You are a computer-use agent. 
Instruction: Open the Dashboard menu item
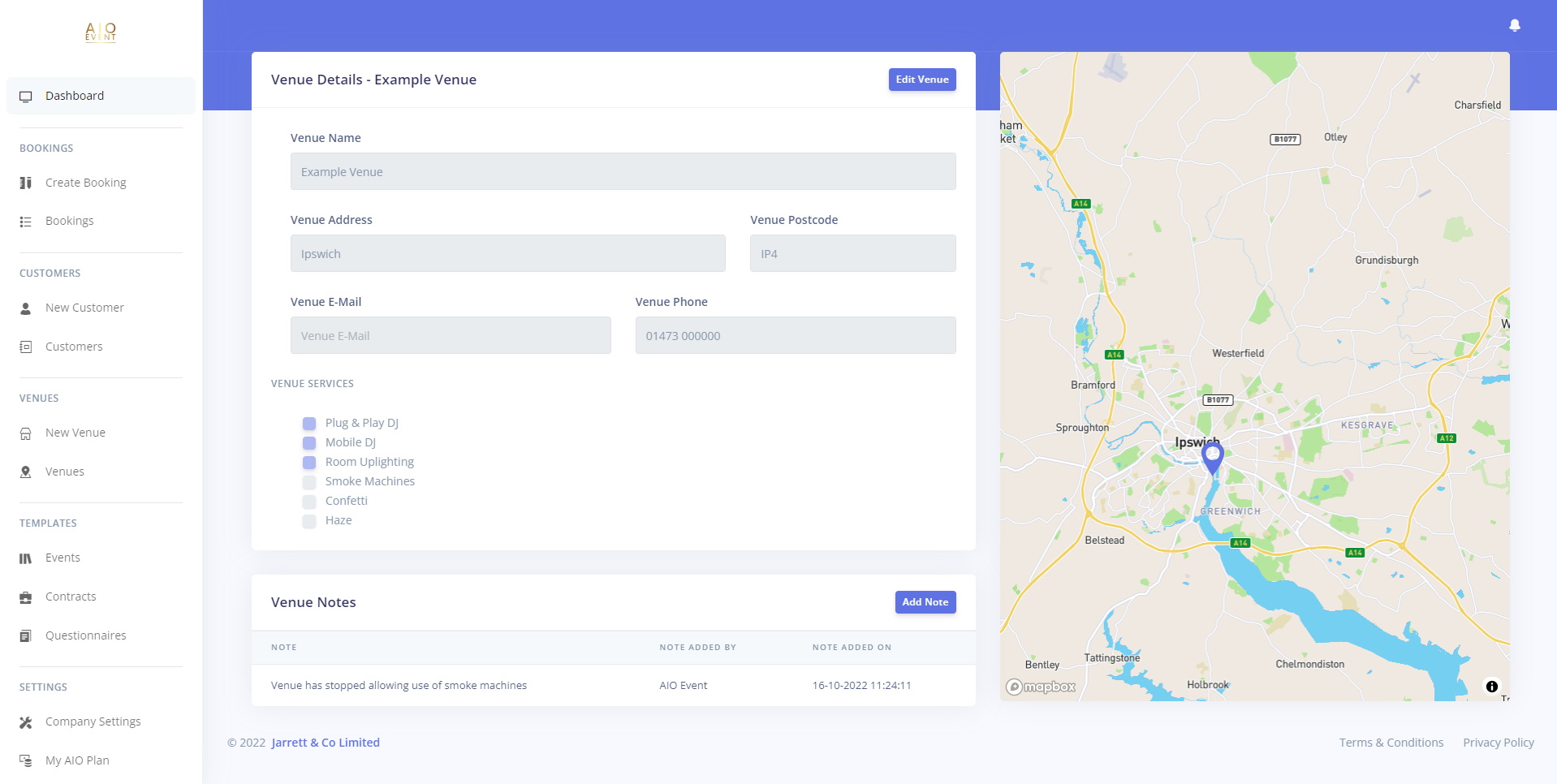point(75,96)
